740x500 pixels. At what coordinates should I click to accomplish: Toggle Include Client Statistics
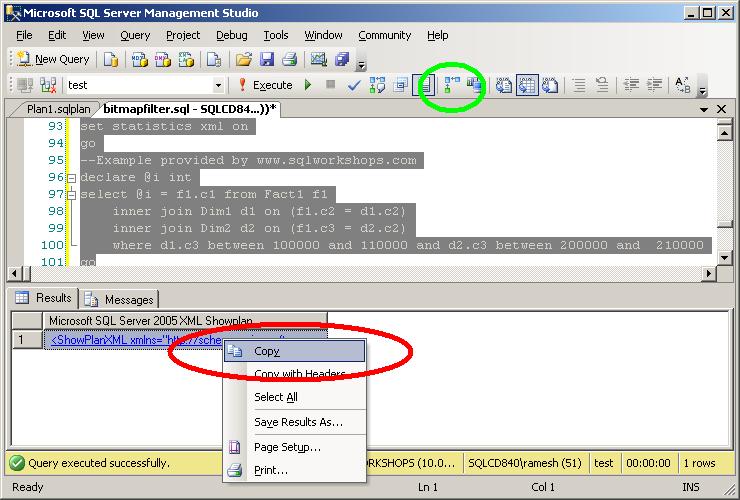[x=475, y=85]
